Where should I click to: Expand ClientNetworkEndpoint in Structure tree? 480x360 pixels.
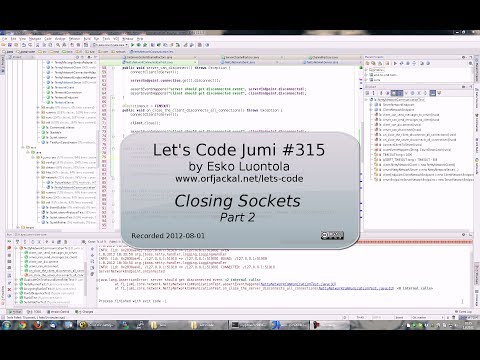[371, 110]
